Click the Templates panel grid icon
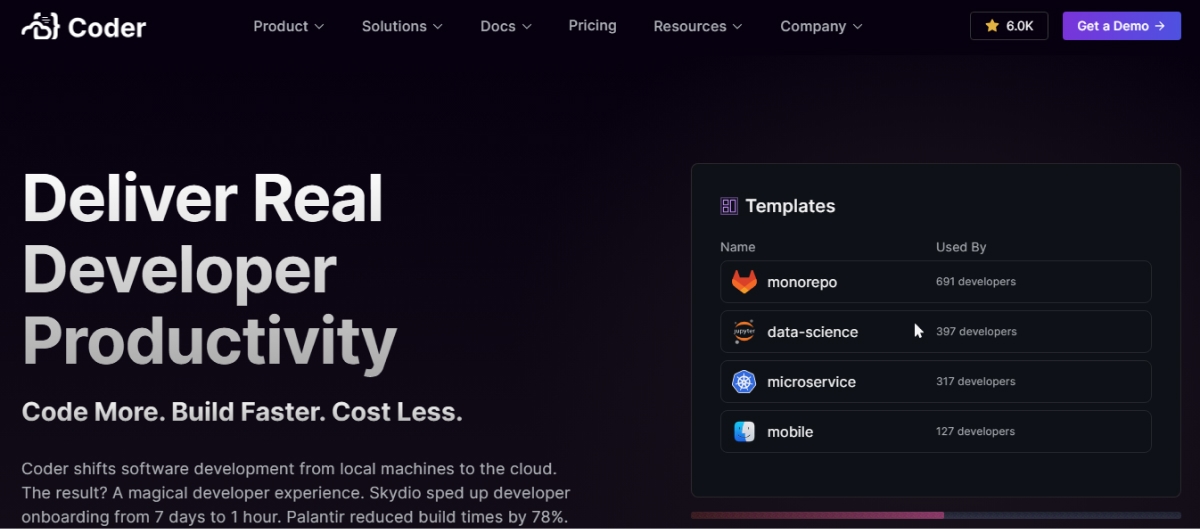This screenshot has width=1200, height=529. [x=729, y=206]
